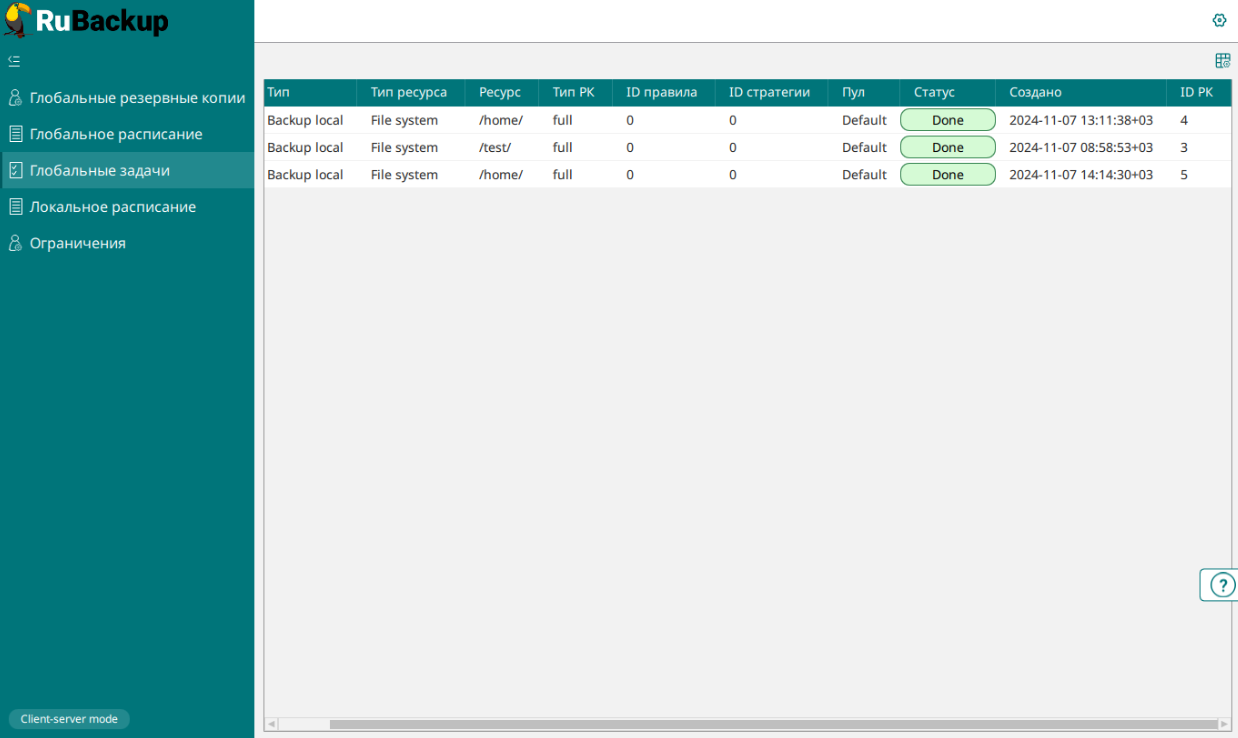
Task: Select Глобальные задачи menu item
Action: point(100,171)
